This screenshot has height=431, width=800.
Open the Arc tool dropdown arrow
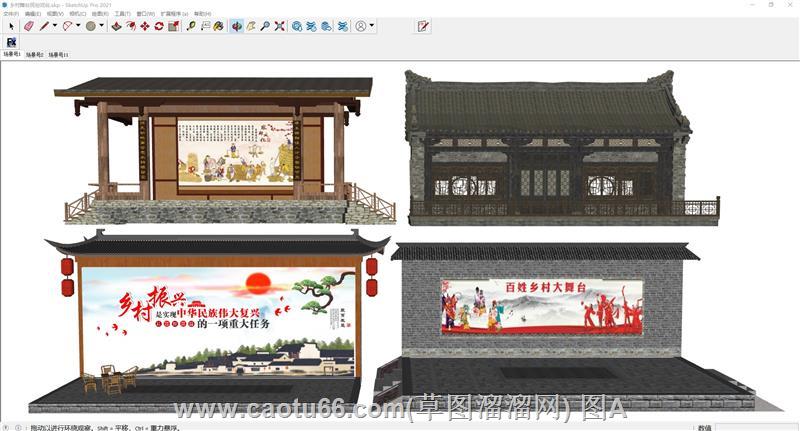(x=78, y=26)
